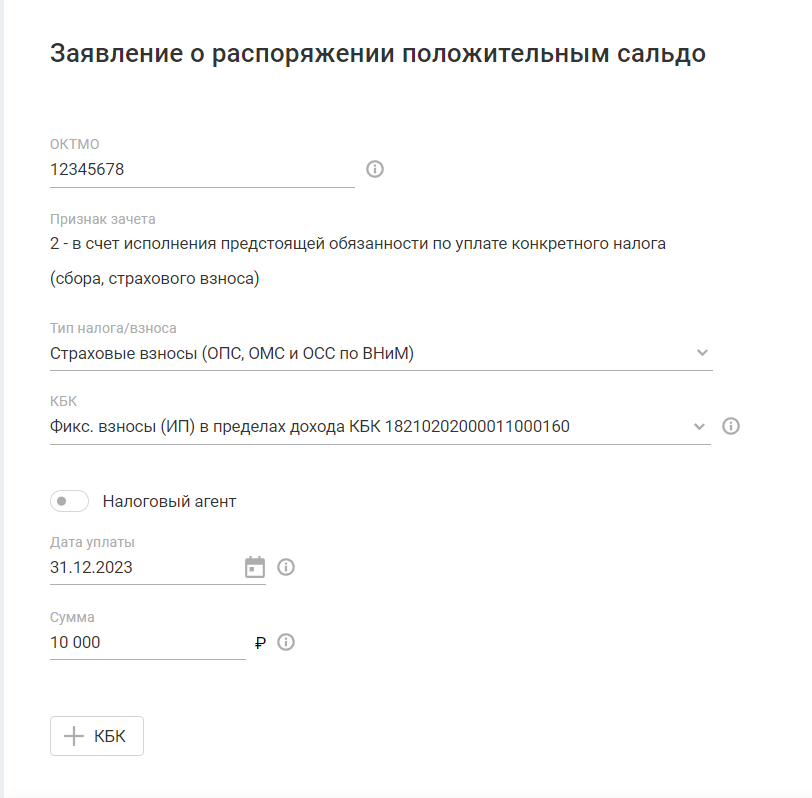Focus the Дата уплаты field 31.12.2023
This screenshot has width=812, height=798.
[140, 568]
